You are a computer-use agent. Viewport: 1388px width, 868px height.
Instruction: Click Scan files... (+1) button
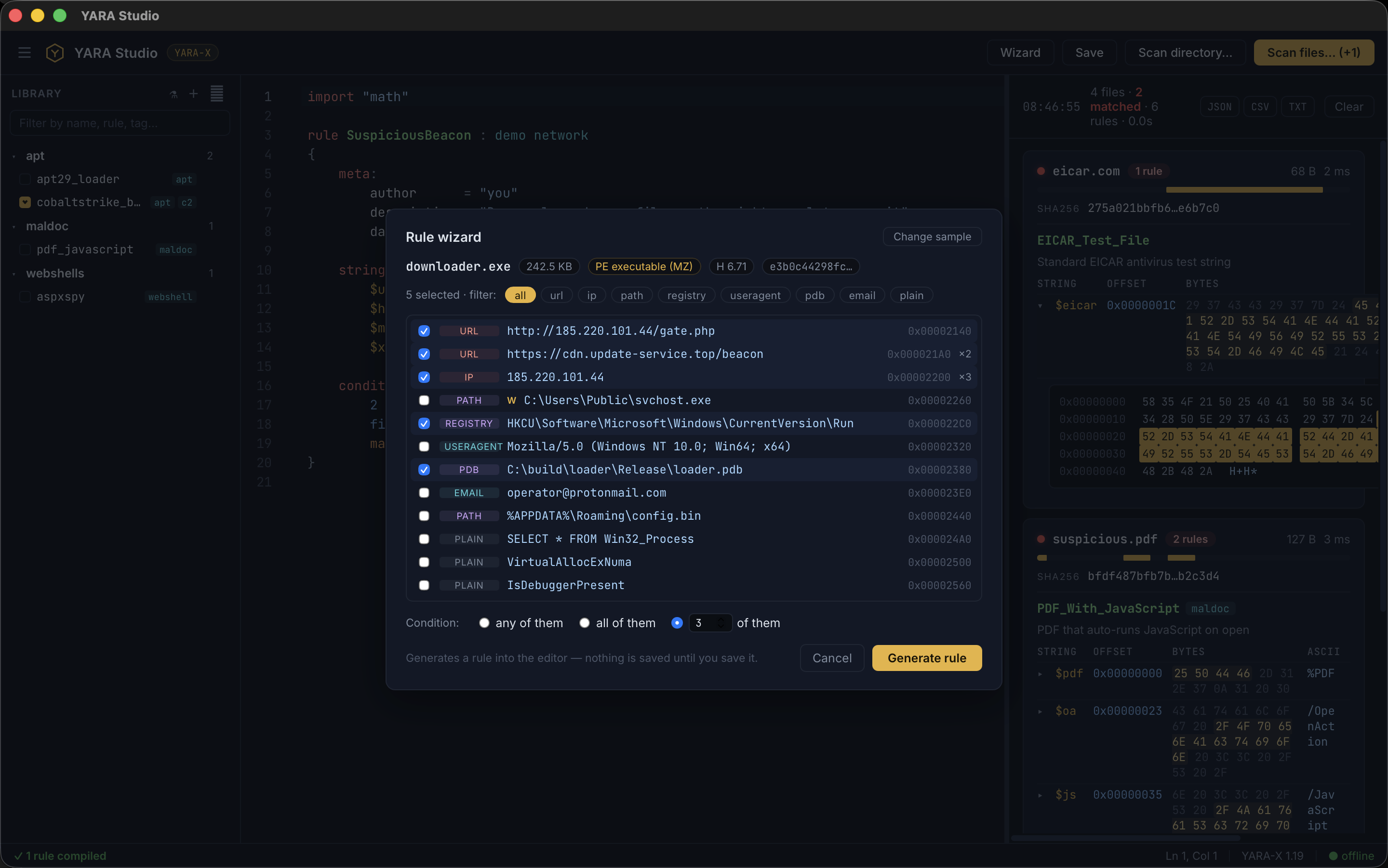pos(1313,53)
